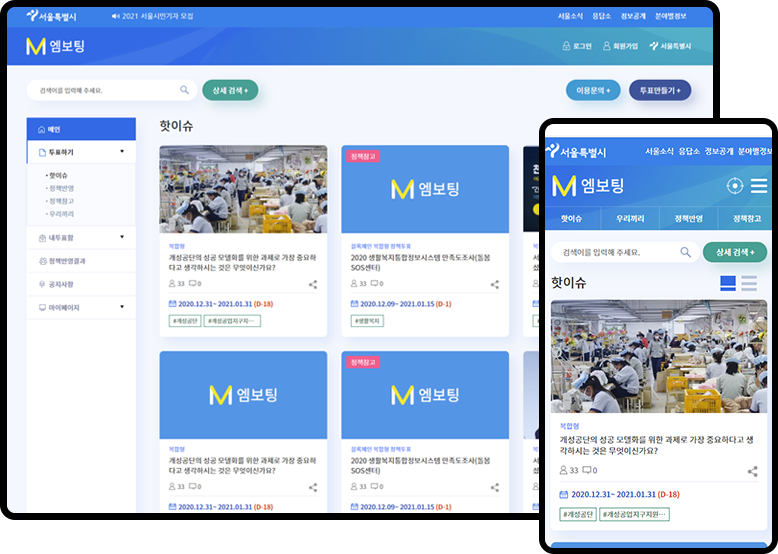Open second-row 개성공단 card 엠보팅 thumbnail

click(x=243, y=395)
